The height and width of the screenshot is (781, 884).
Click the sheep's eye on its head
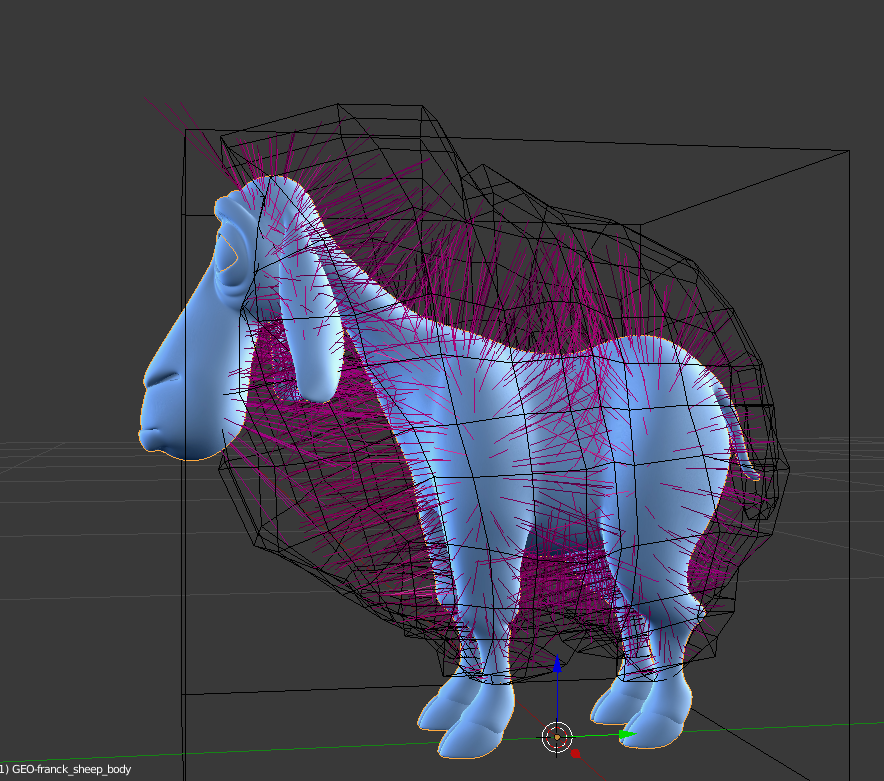pyautogui.click(x=228, y=255)
